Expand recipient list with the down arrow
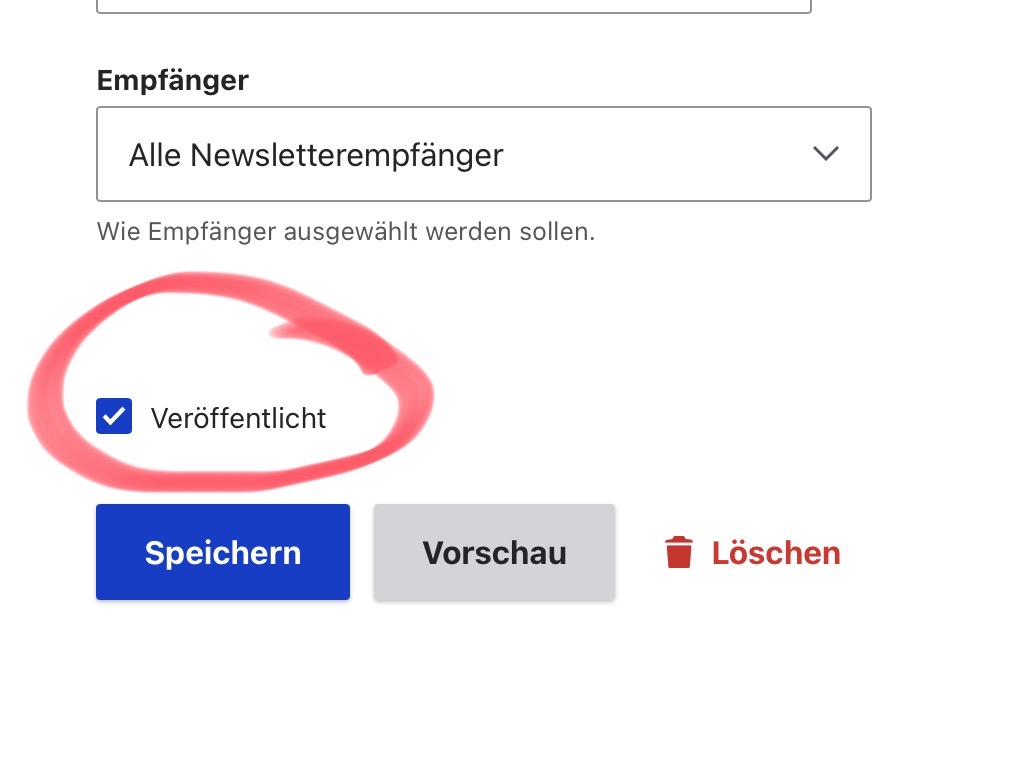The width and height of the screenshot is (1022, 763). (x=825, y=154)
